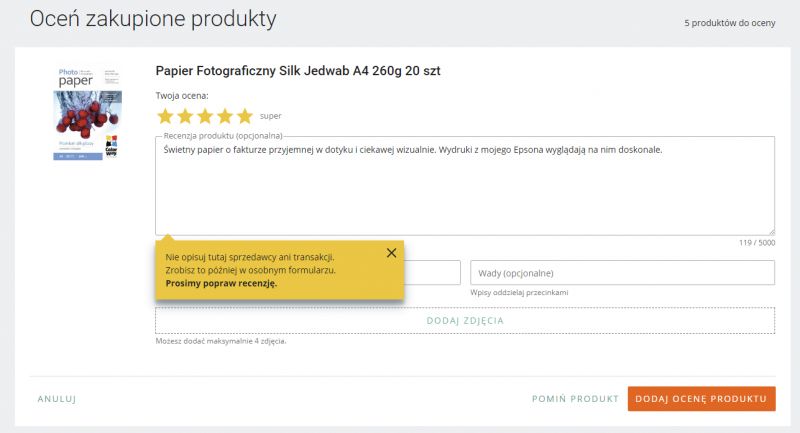Set rating to the first star

click(165, 116)
